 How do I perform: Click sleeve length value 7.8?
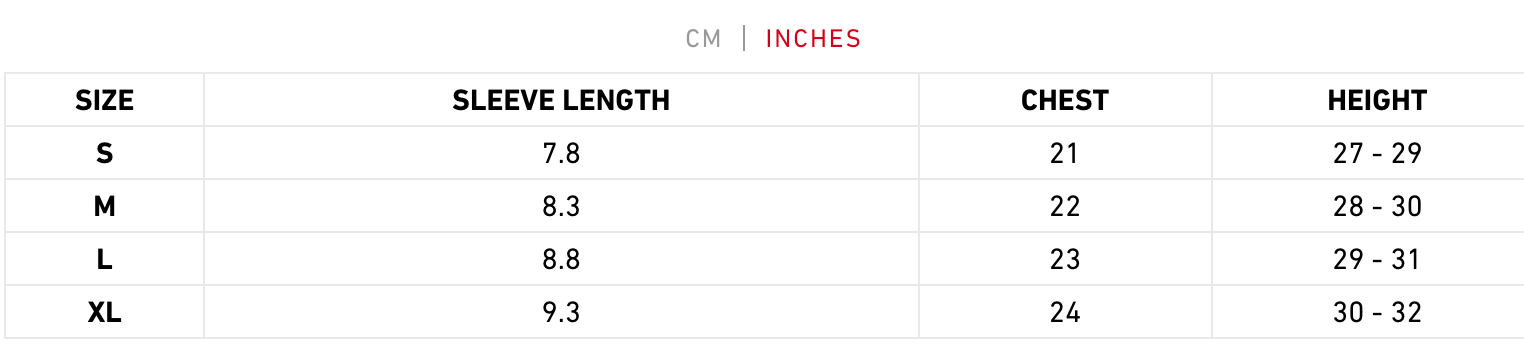pos(561,153)
